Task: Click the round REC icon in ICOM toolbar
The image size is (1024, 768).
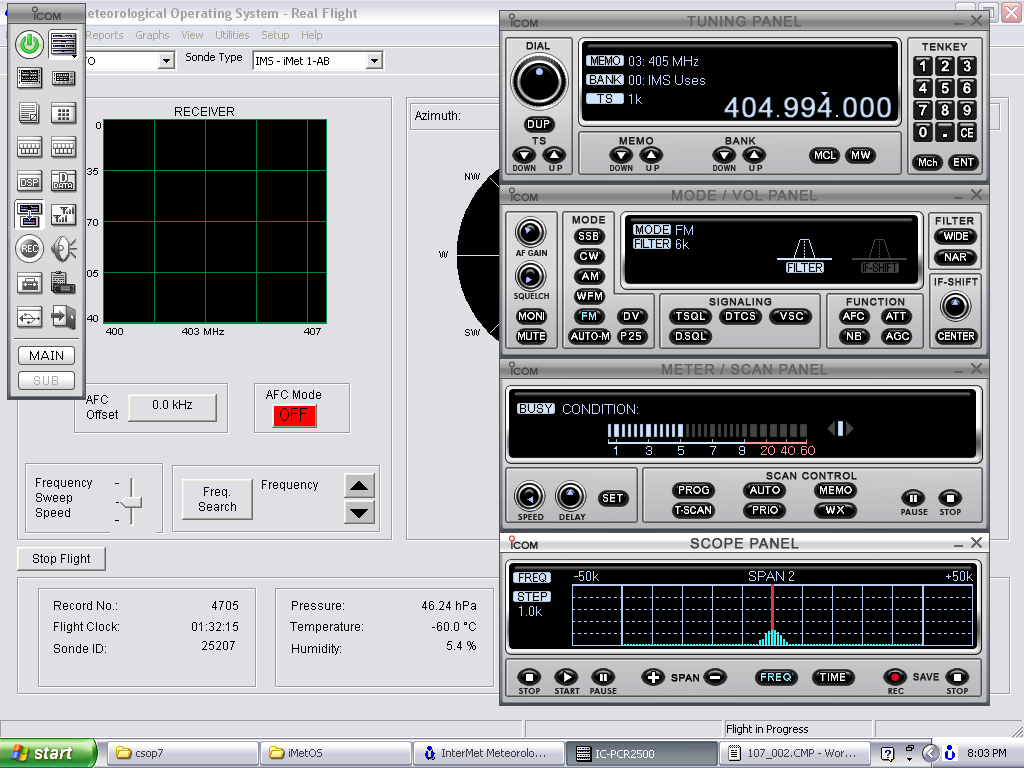Action: tap(29, 249)
